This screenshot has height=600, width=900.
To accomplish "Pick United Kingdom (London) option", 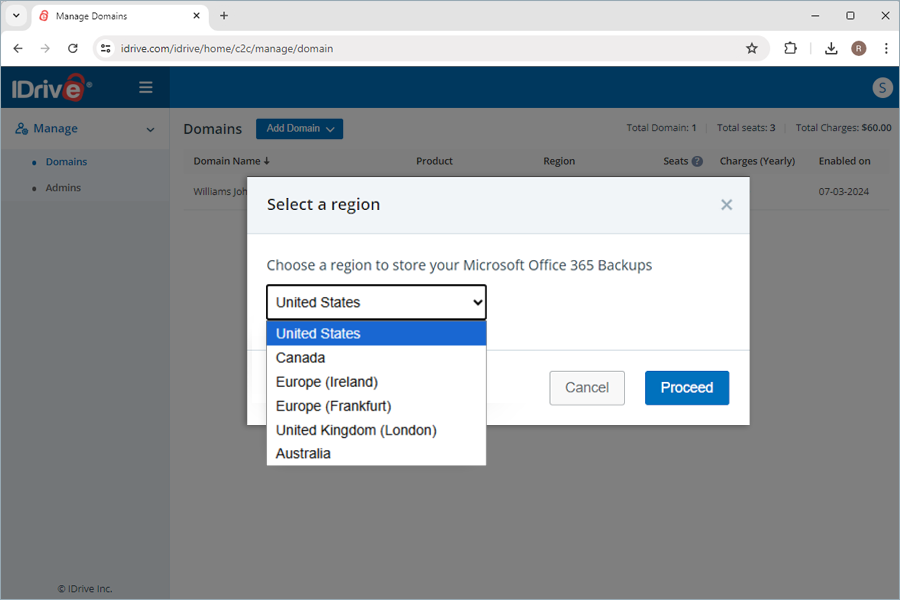I will tap(356, 430).
